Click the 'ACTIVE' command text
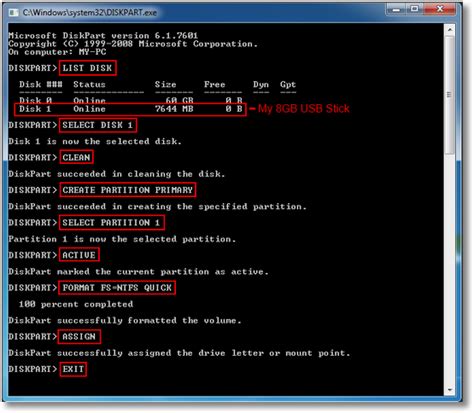Screen dimensions: 474x413 (79, 255)
